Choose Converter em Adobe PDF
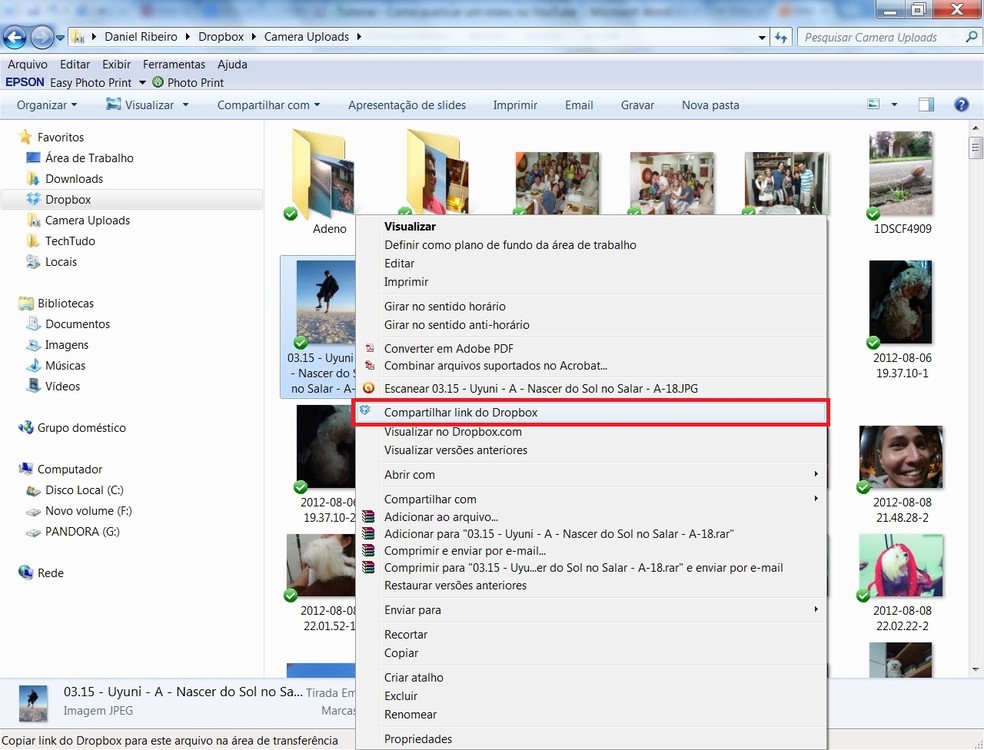 (449, 348)
